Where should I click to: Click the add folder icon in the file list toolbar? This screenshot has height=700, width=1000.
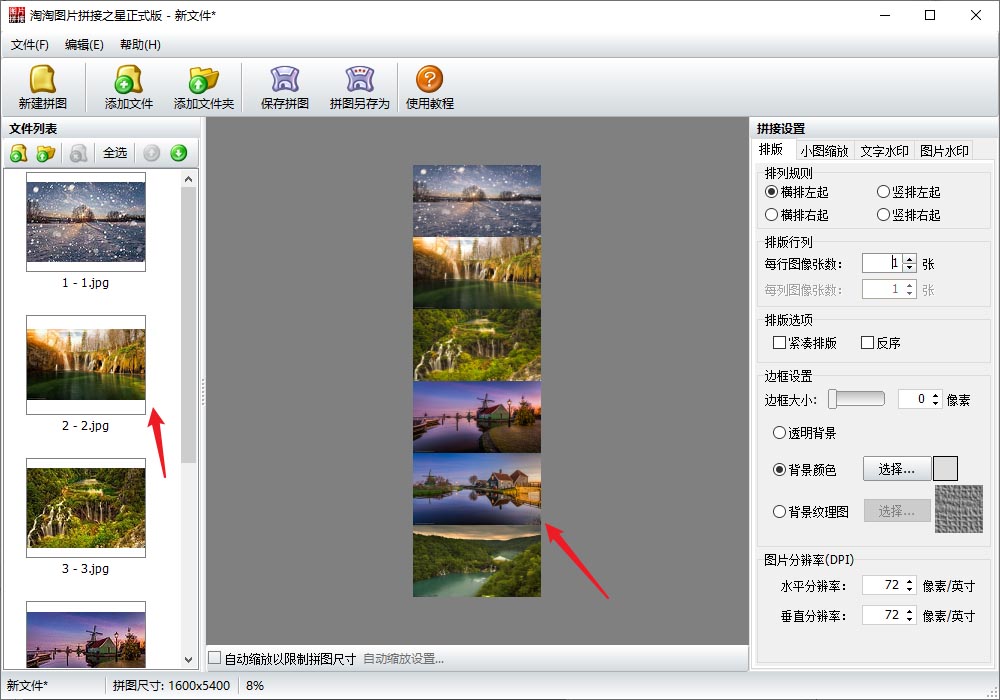46,153
